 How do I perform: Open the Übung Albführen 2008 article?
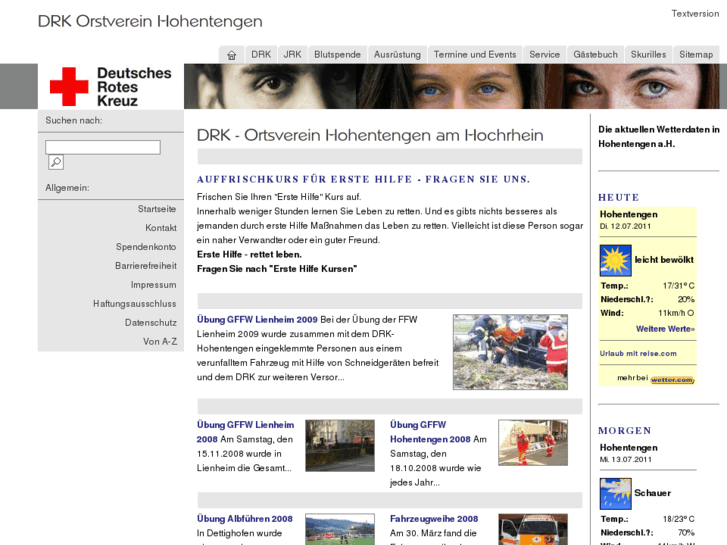point(244,519)
